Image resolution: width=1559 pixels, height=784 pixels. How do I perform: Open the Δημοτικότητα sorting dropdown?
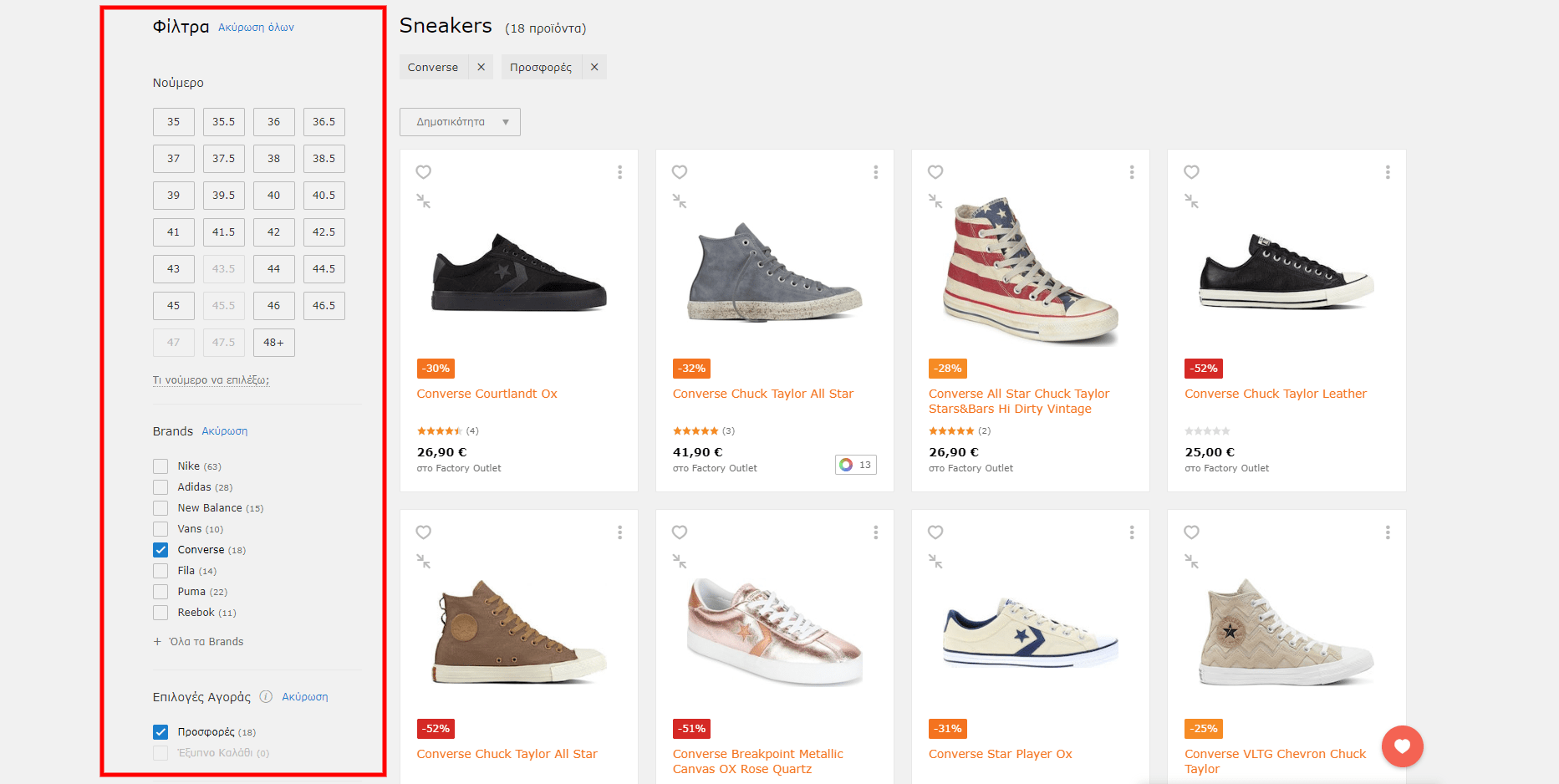[460, 122]
